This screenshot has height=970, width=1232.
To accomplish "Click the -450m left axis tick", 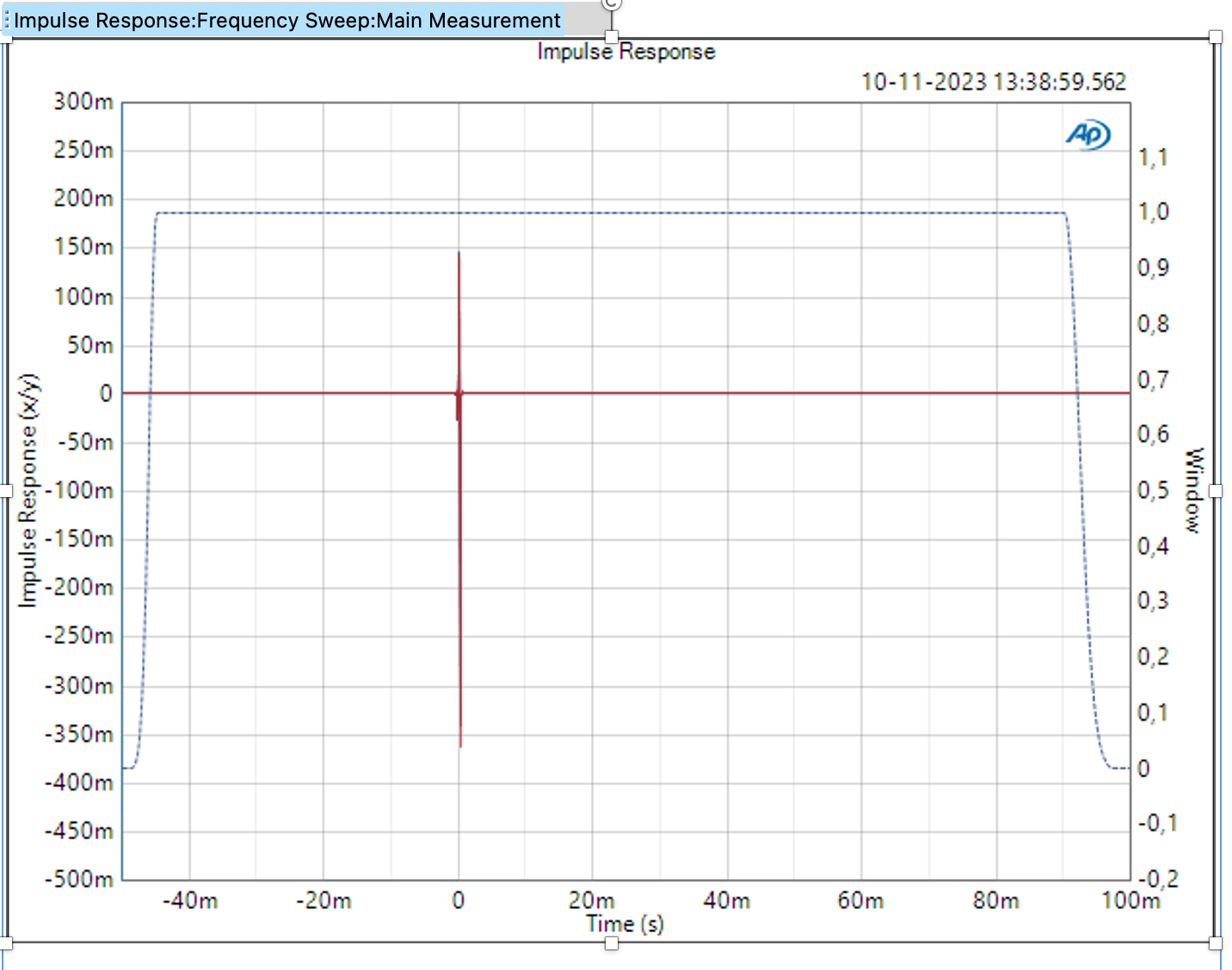I will point(79,831).
